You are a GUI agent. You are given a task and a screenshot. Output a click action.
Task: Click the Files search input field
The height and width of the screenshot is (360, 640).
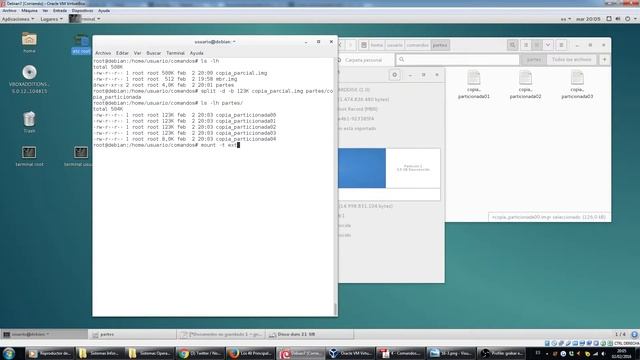coord(457,60)
